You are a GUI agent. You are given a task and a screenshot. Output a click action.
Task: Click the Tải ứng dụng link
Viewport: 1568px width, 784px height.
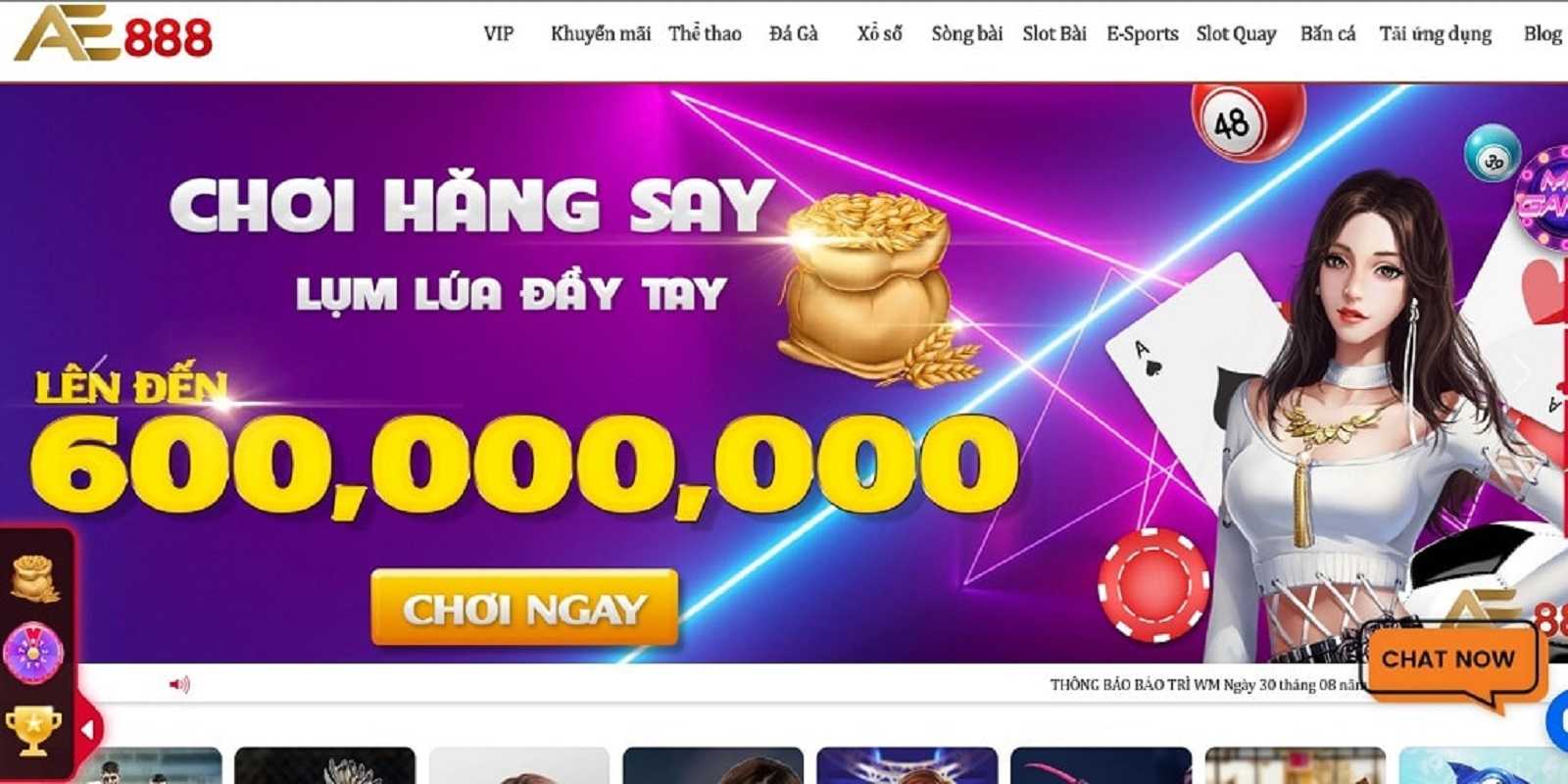[1436, 34]
